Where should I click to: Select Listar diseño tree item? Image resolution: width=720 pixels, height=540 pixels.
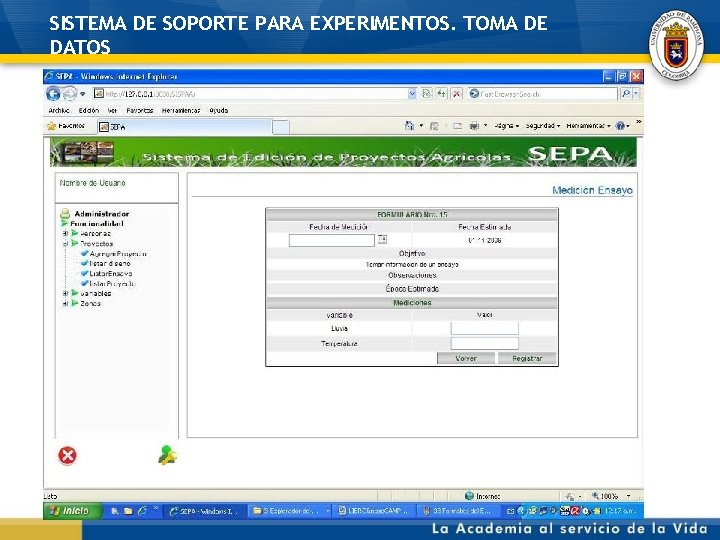click(x=110, y=264)
